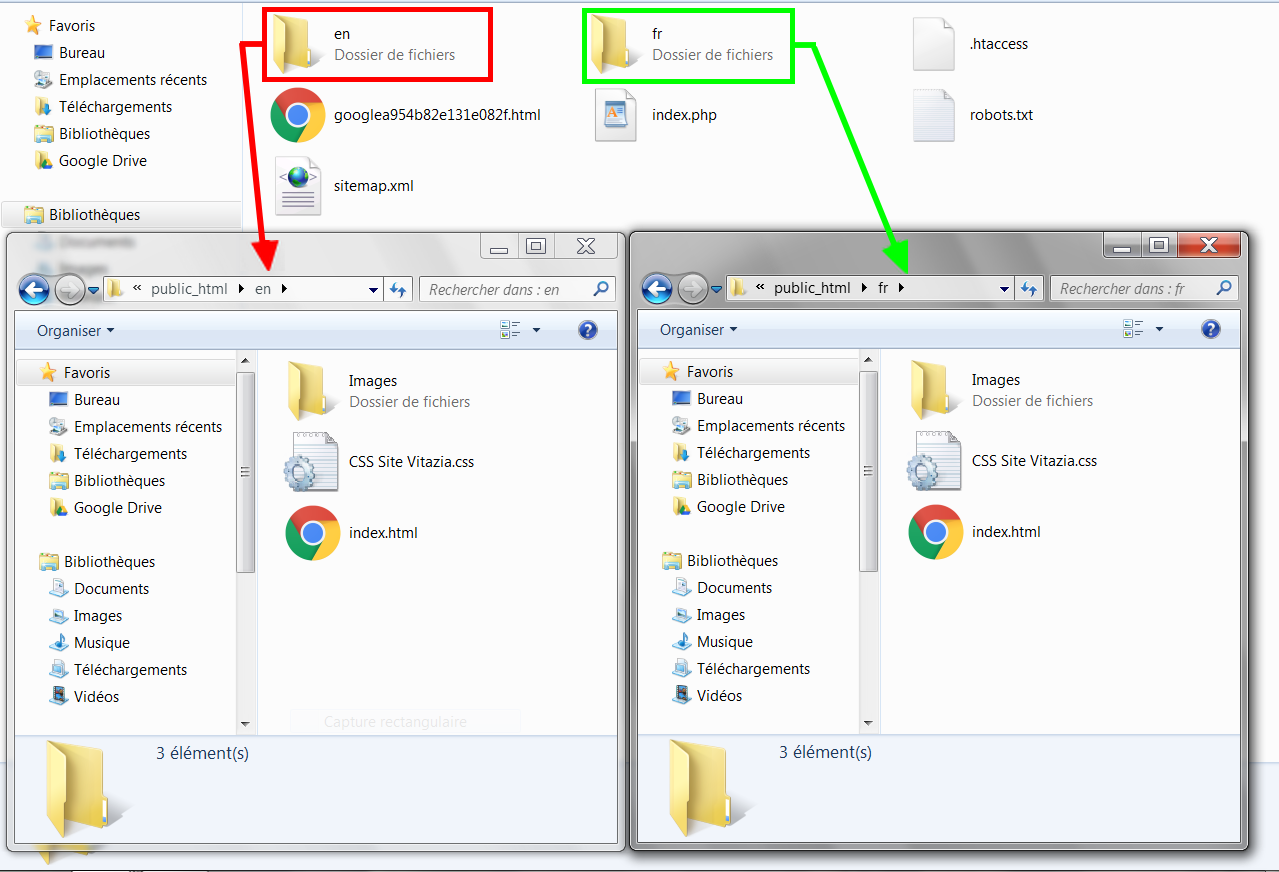Select Bureau in fr window sidebar
1279x872 pixels.
coord(707,399)
